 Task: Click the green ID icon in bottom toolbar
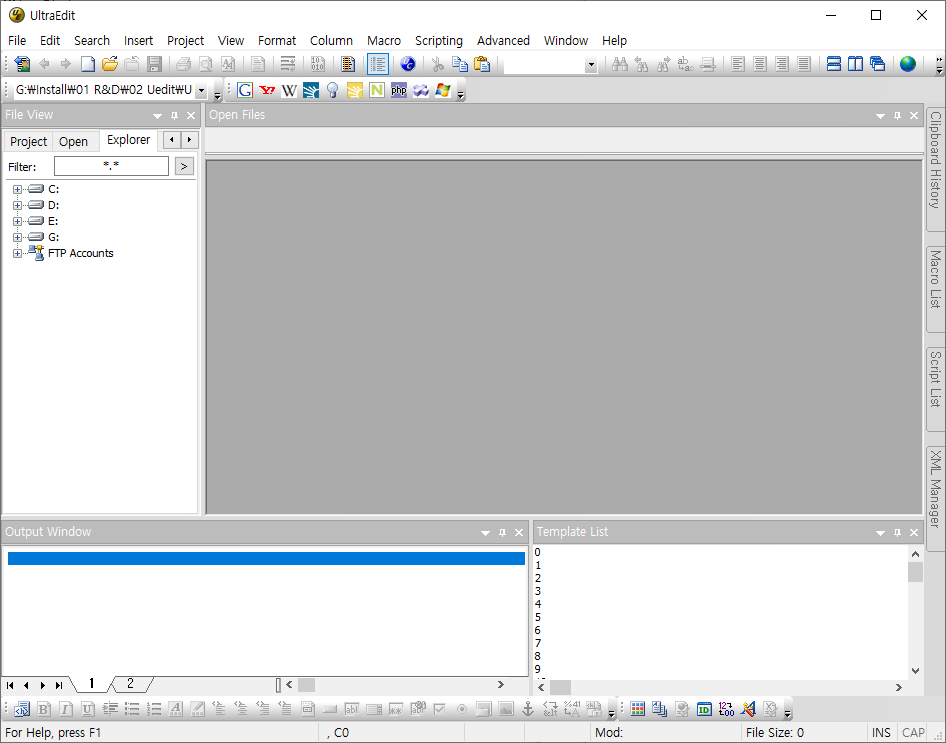(x=704, y=709)
